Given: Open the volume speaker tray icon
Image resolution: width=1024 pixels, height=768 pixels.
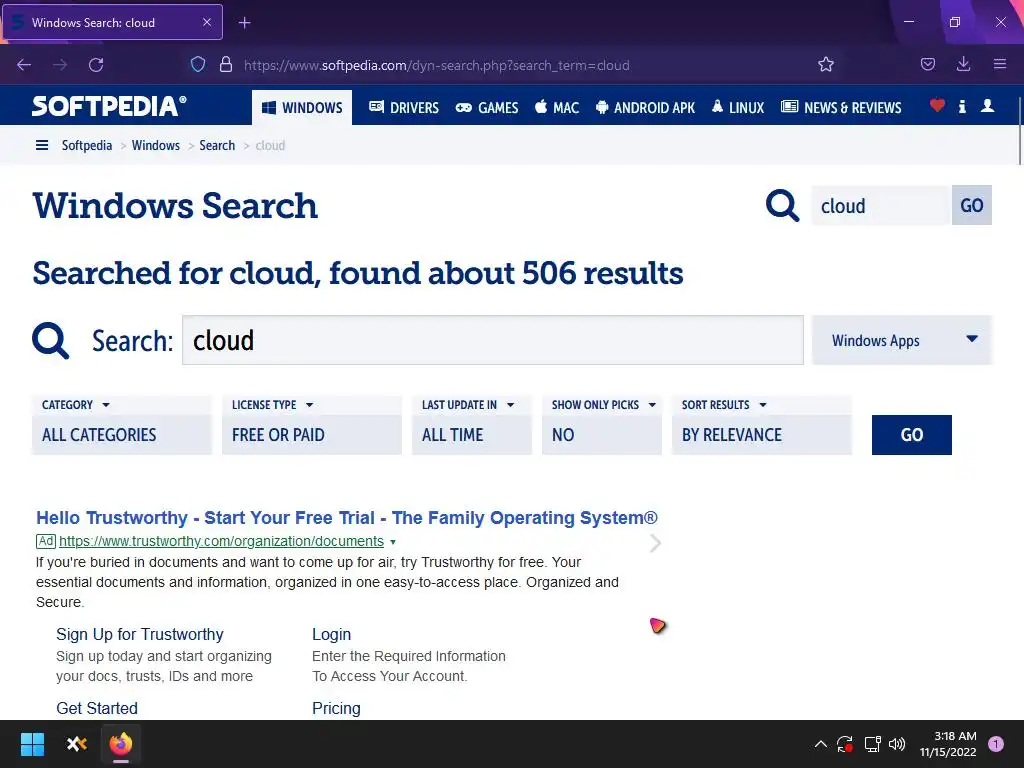Looking at the screenshot, I should pos(897,744).
